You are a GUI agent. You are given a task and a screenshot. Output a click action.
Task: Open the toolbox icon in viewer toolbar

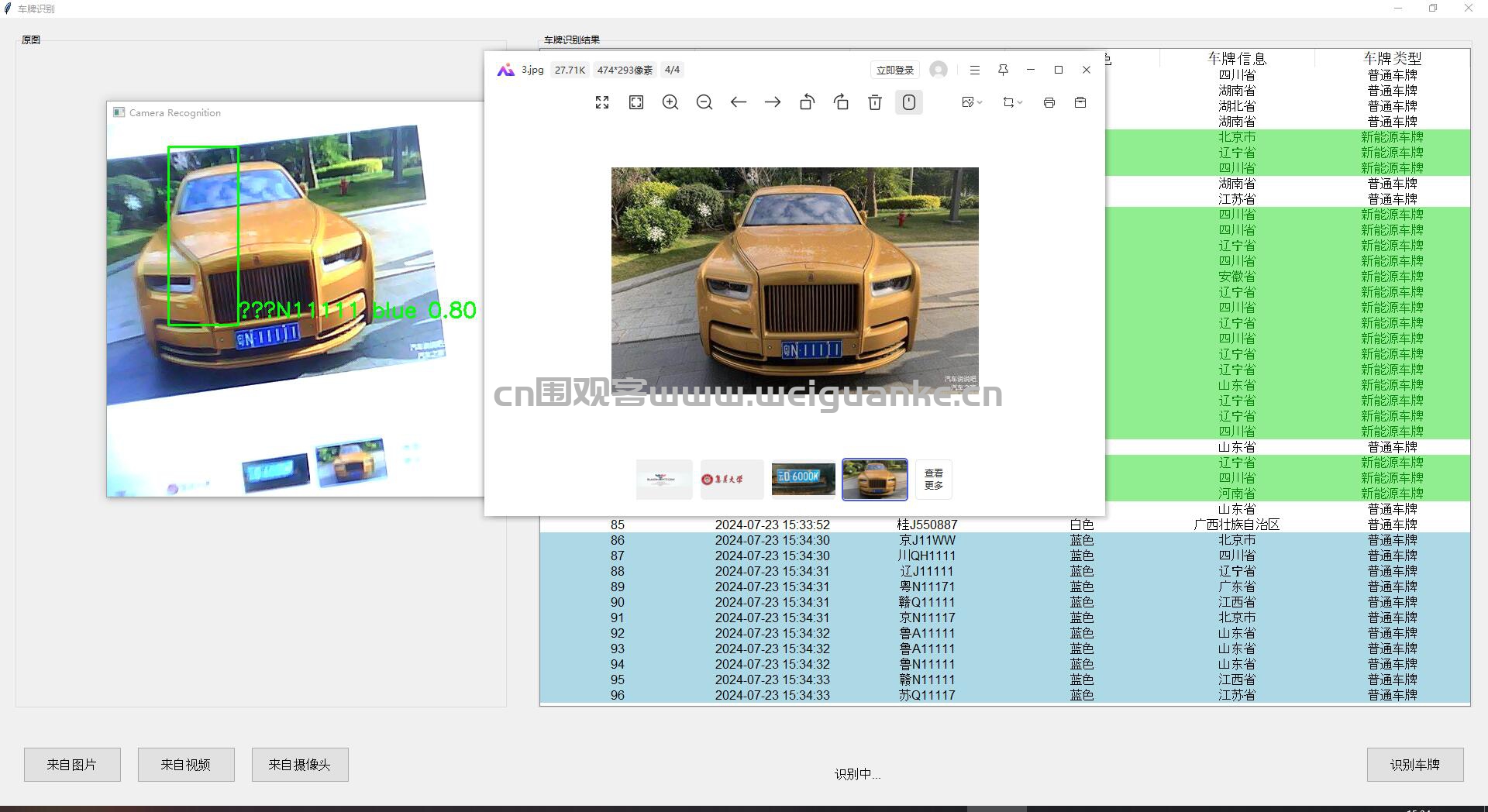(x=1080, y=102)
